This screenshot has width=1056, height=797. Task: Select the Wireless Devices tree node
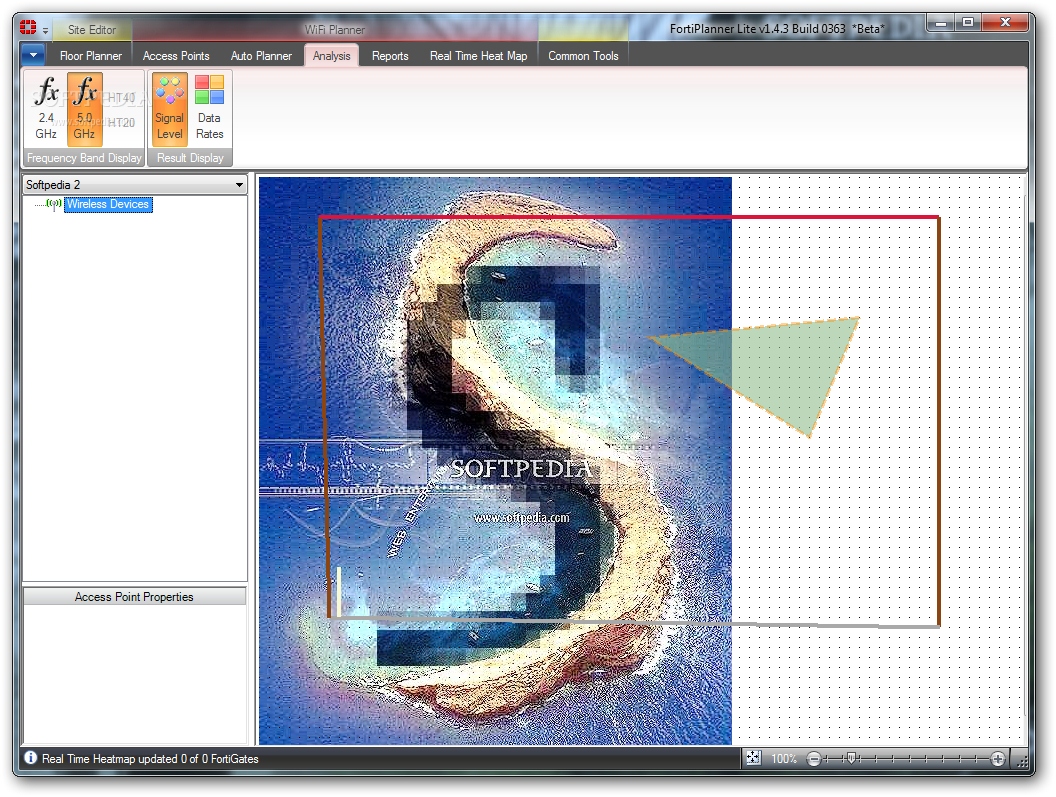pos(108,204)
